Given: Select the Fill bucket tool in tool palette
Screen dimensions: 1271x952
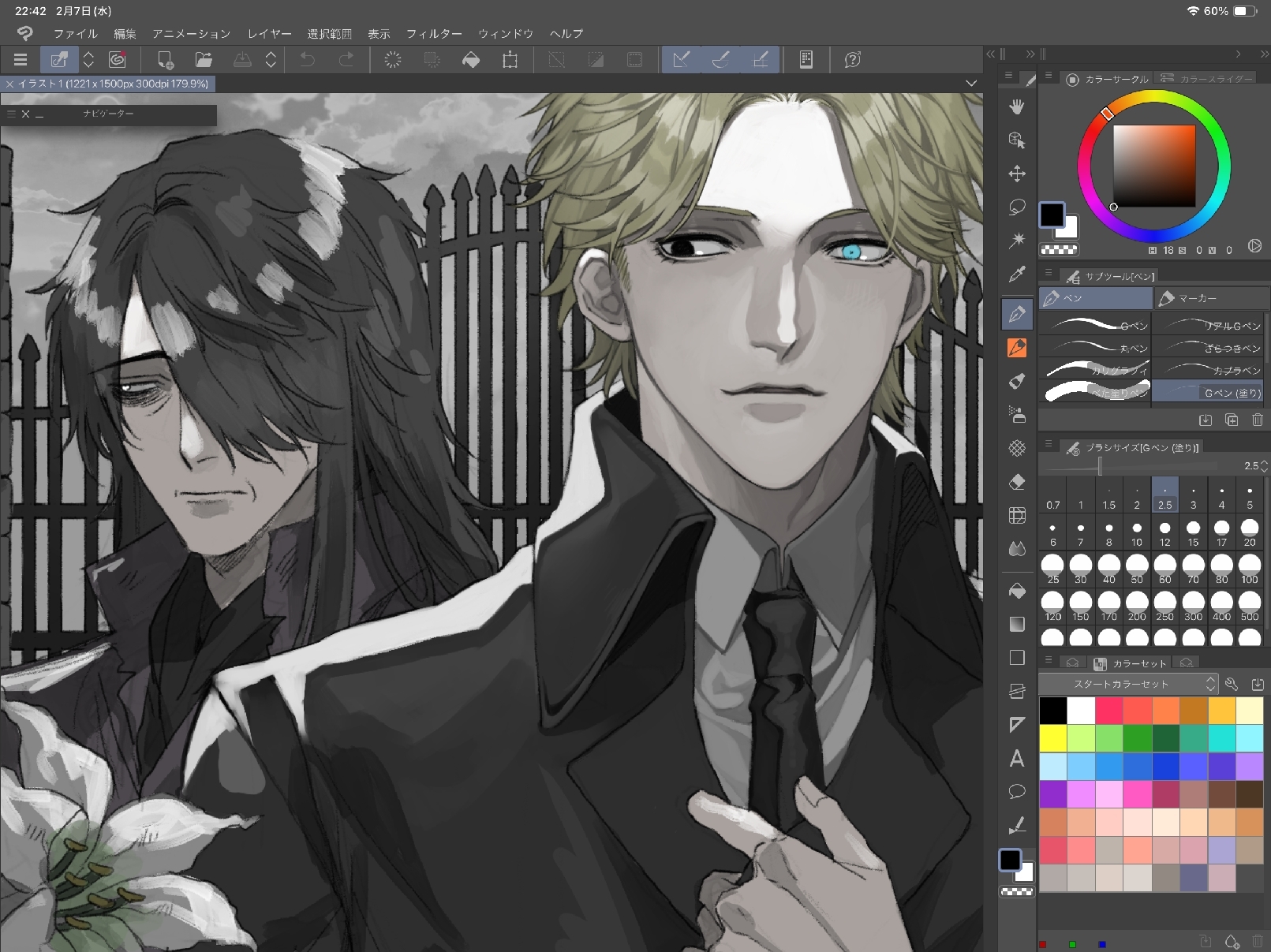Looking at the screenshot, I should point(1017,591).
